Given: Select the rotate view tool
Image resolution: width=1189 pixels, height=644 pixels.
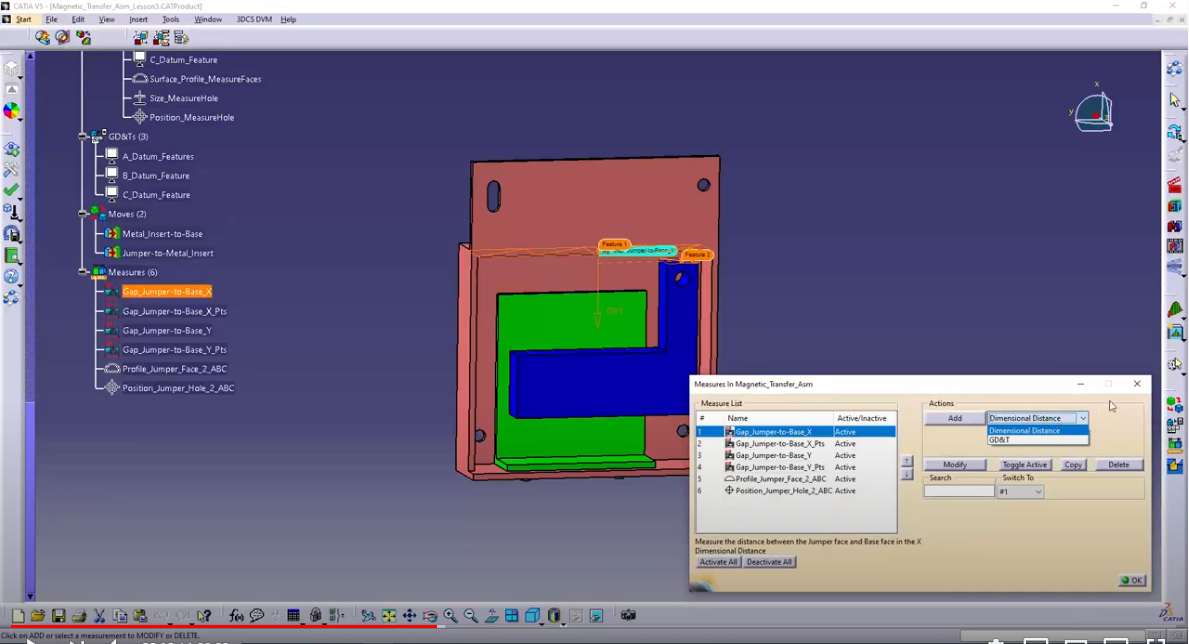Looking at the screenshot, I should coord(430,615).
